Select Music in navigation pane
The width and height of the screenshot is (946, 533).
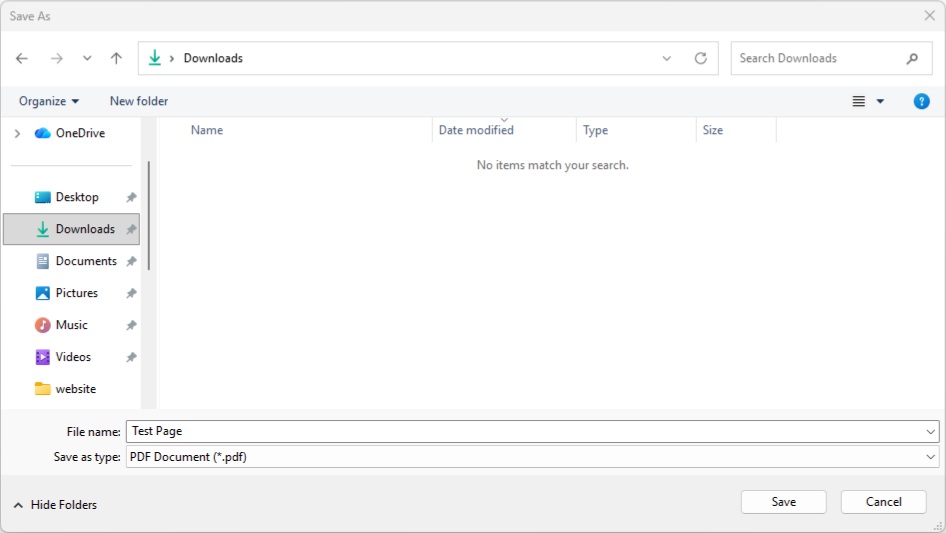point(71,325)
